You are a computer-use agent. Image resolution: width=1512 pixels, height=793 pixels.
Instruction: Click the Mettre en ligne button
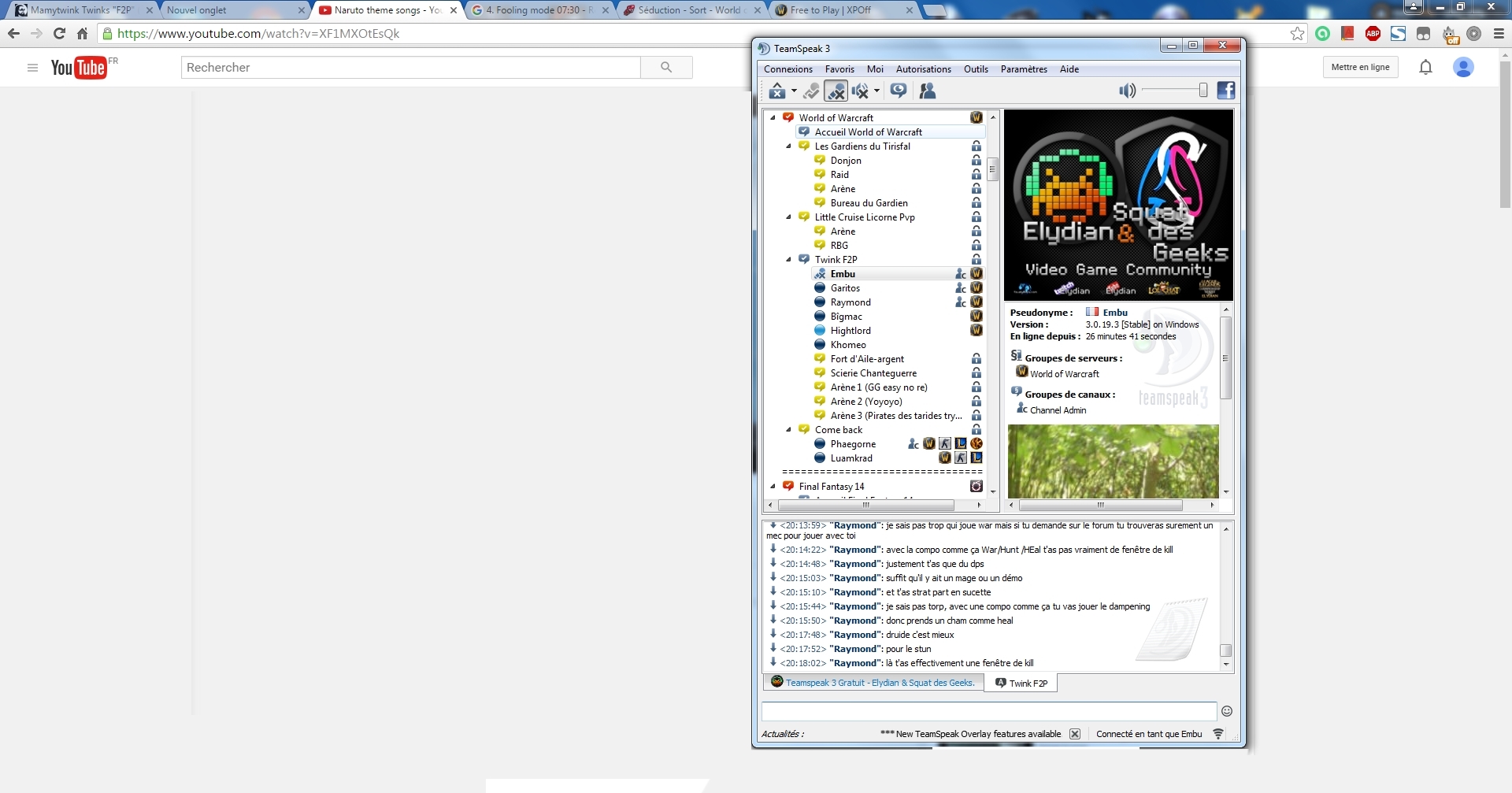point(1360,68)
